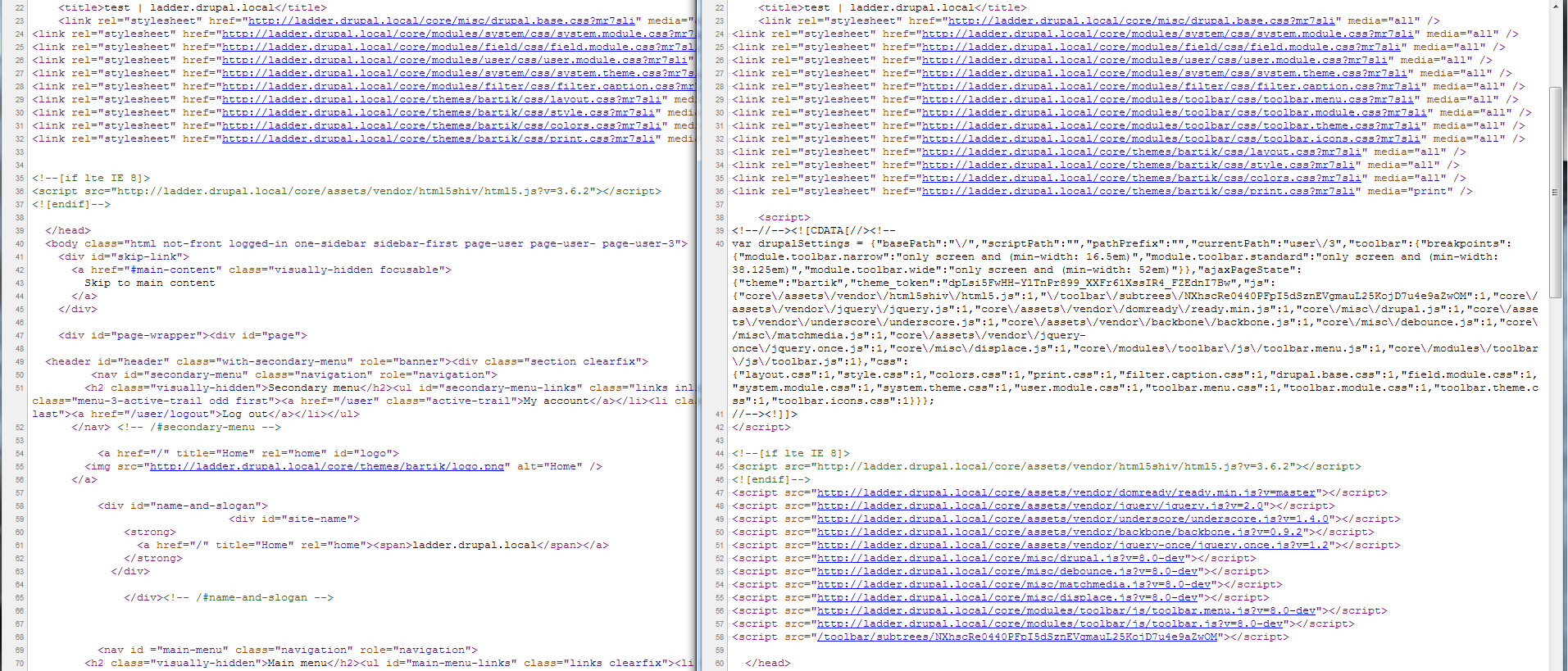This screenshot has height=671, width=1568.
Task: Click the scrollbar up arrow in the right pane
Action: [x=1555, y=6]
